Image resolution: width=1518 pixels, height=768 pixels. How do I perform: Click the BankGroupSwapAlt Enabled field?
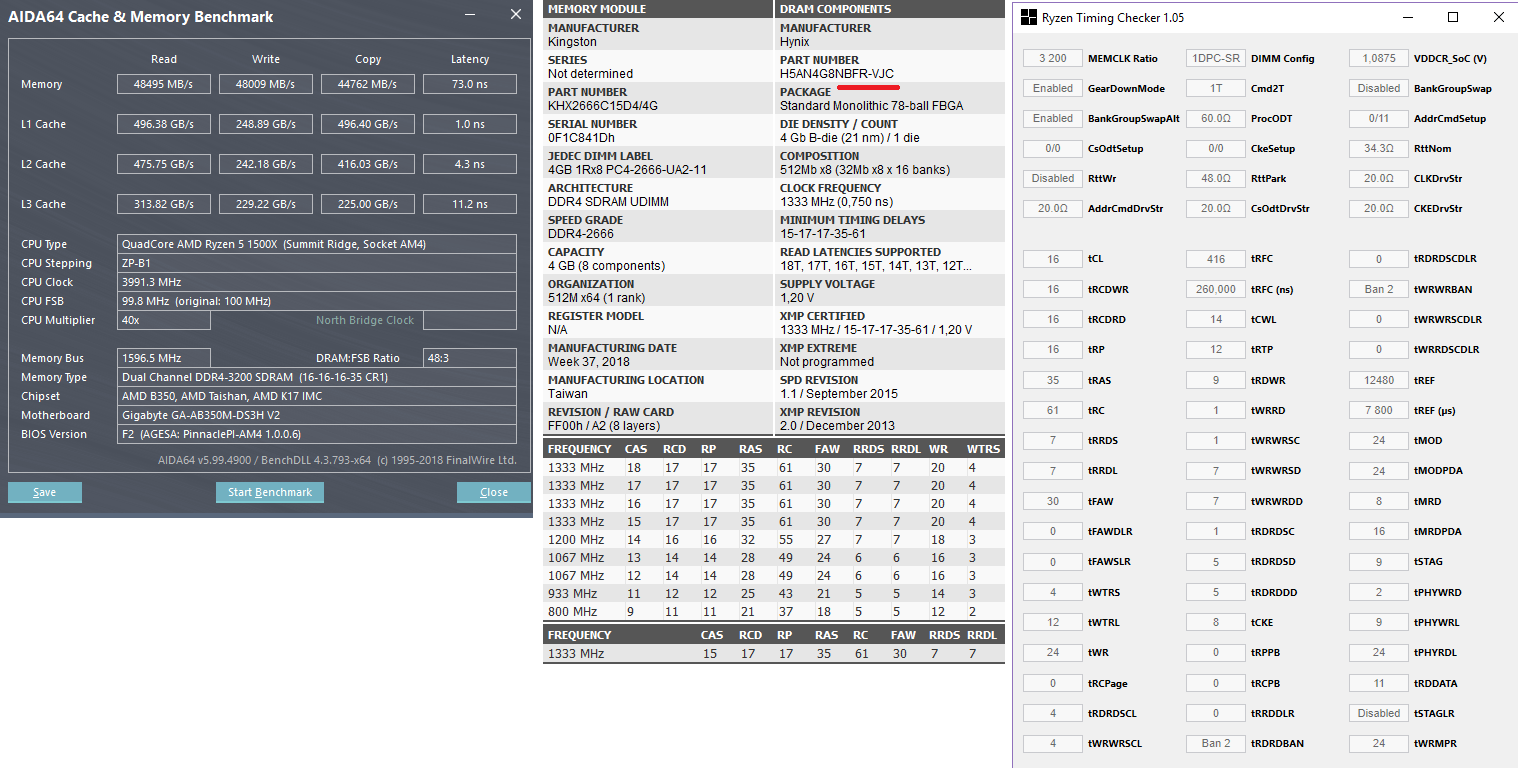pyautogui.click(x=1053, y=119)
